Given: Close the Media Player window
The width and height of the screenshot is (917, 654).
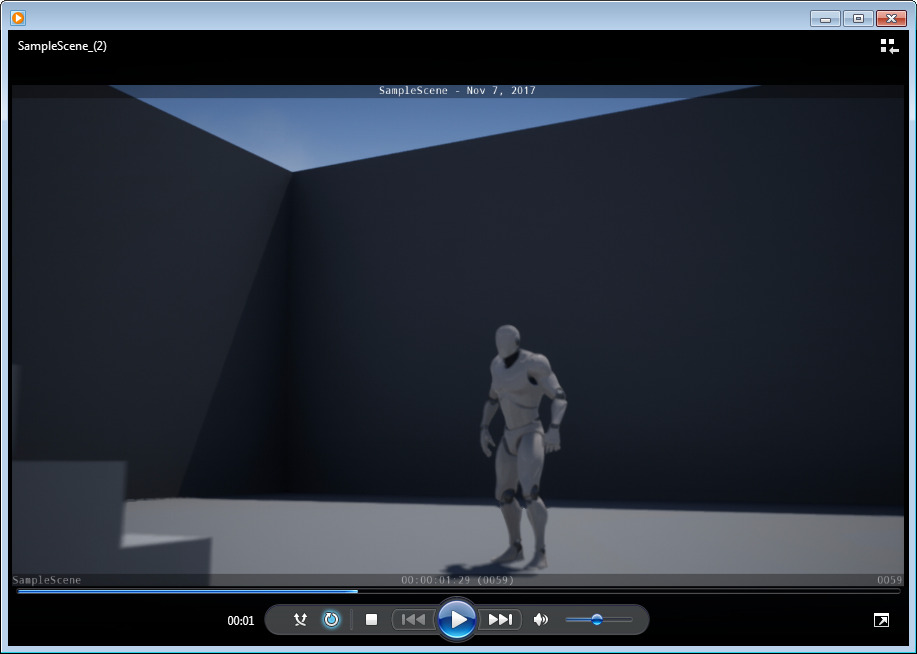Looking at the screenshot, I should tap(890, 18).
